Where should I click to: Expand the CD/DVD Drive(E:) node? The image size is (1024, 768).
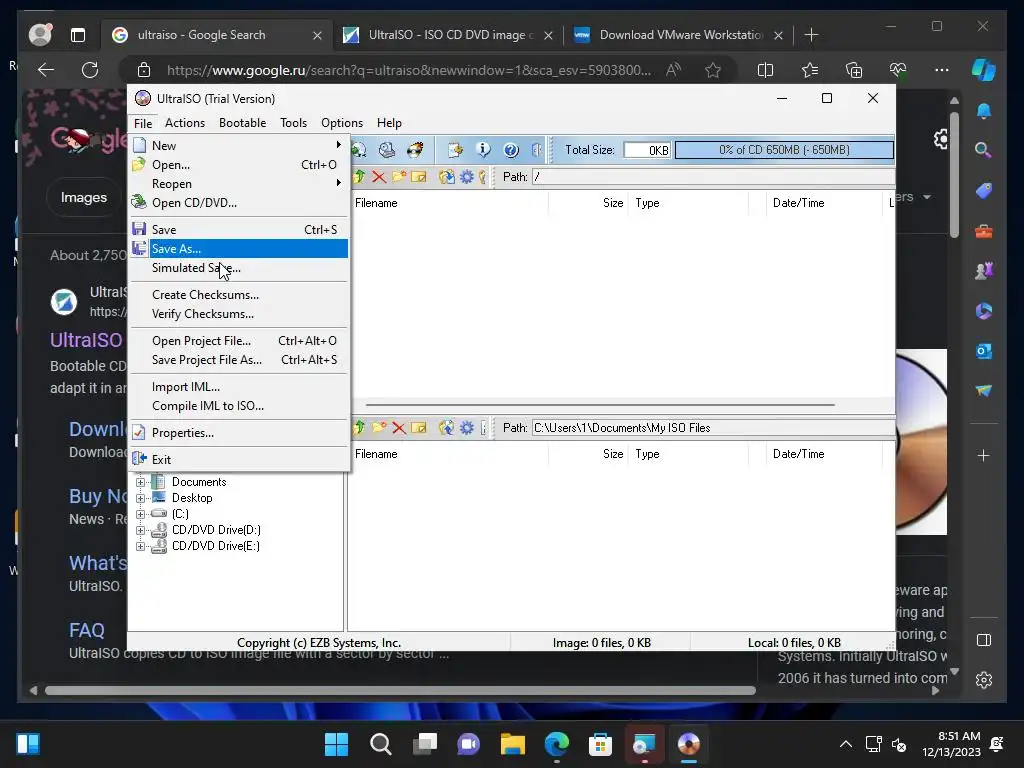(140, 547)
